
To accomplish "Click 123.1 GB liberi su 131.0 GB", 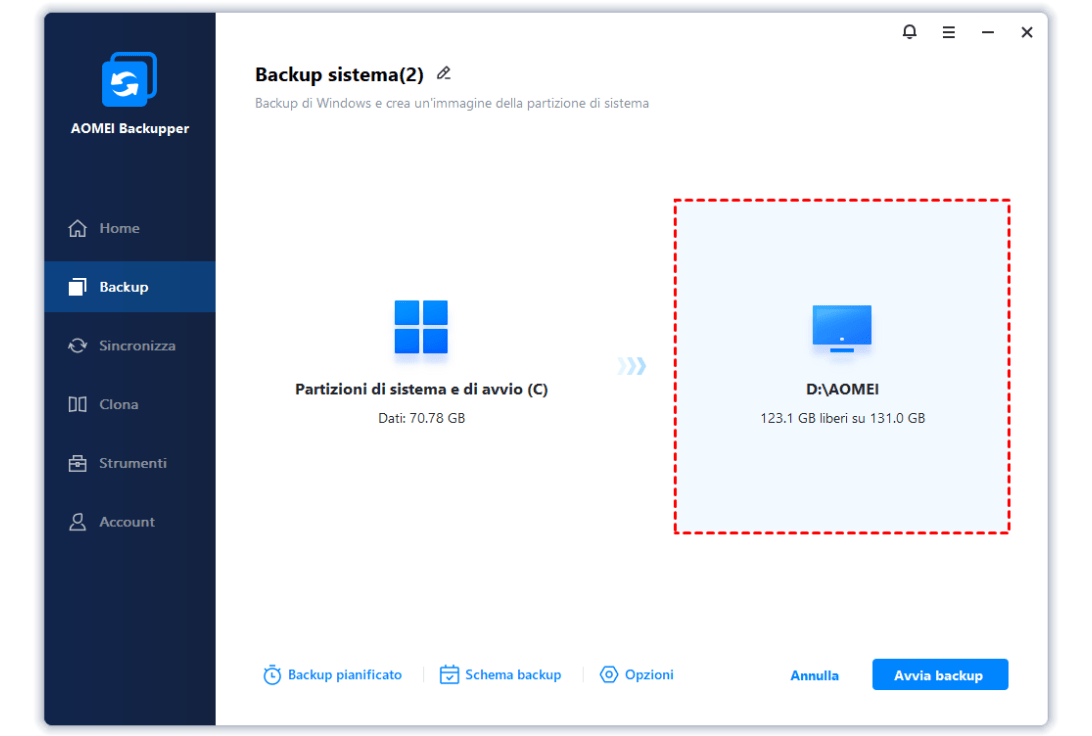I will pyautogui.click(x=842, y=418).
